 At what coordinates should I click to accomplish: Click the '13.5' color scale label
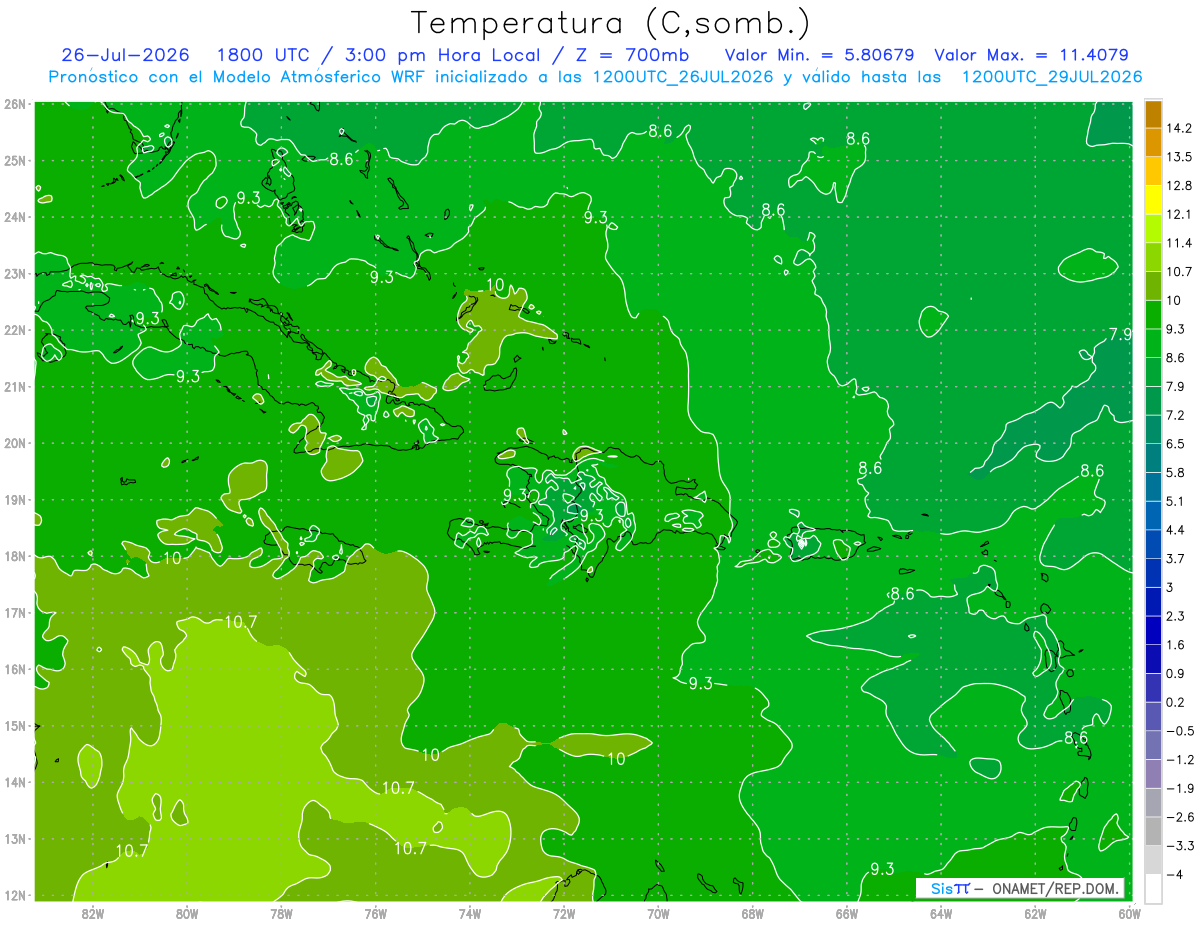[x=1179, y=157]
